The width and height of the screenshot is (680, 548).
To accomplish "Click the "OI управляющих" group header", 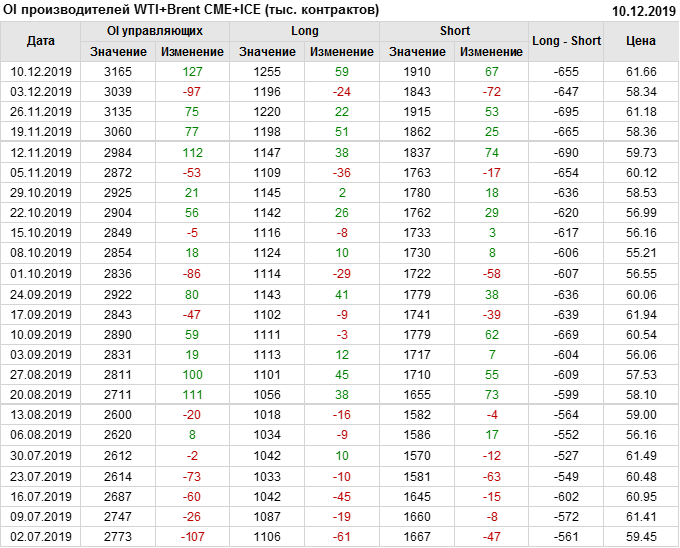I will tap(155, 31).
